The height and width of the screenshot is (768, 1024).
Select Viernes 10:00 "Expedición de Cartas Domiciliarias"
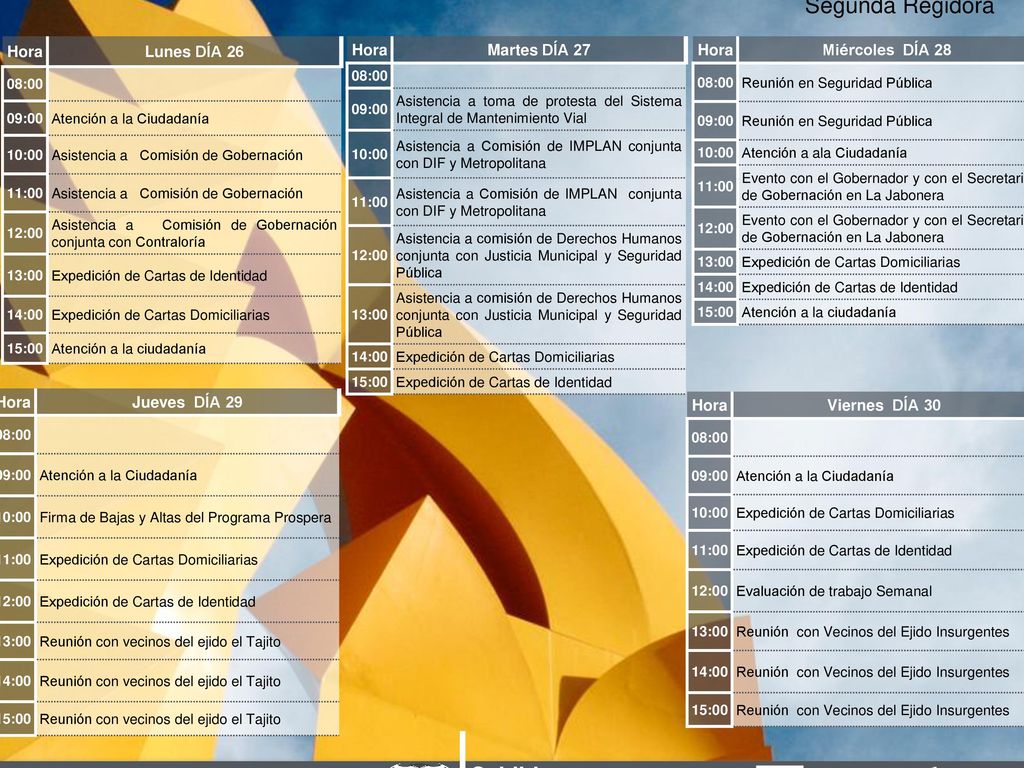tap(879, 513)
